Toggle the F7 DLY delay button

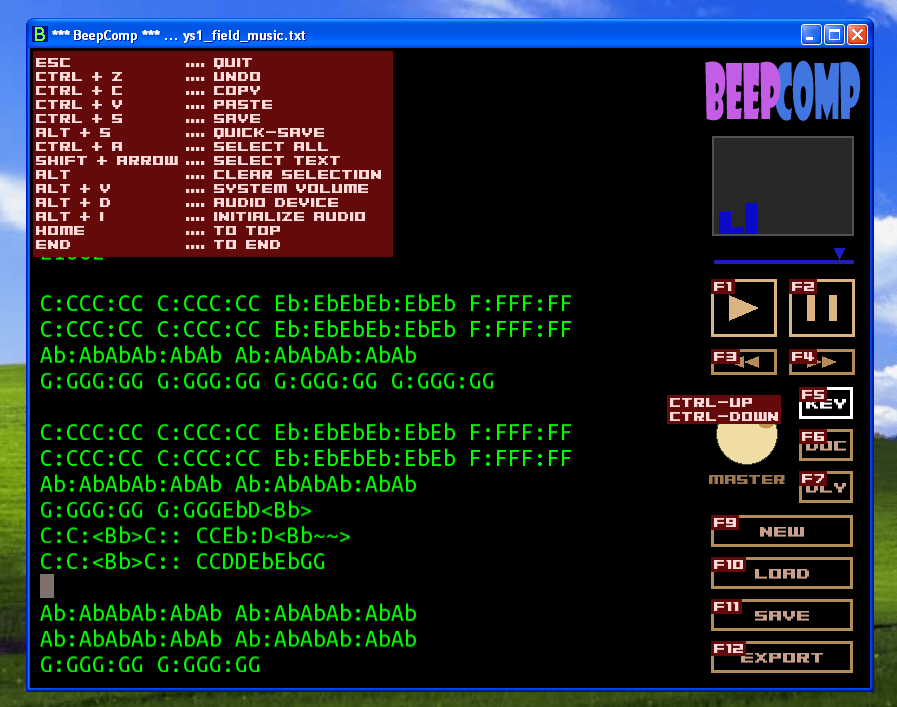click(826, 487)
